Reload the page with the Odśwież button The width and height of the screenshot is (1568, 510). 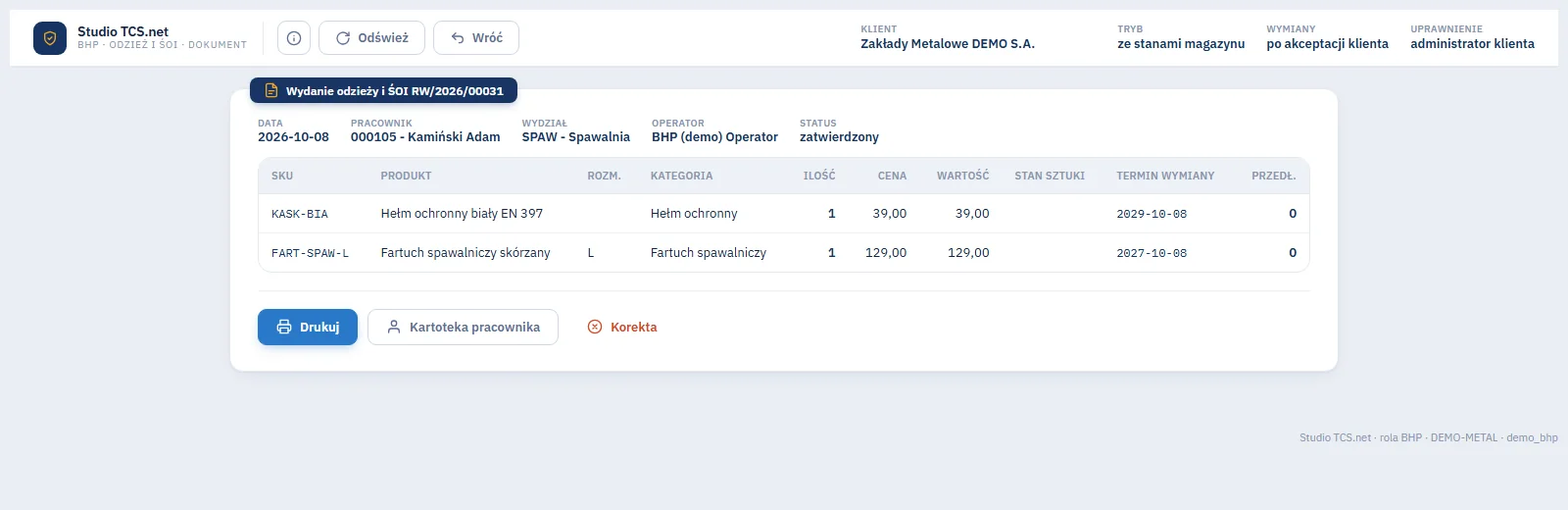371,38
